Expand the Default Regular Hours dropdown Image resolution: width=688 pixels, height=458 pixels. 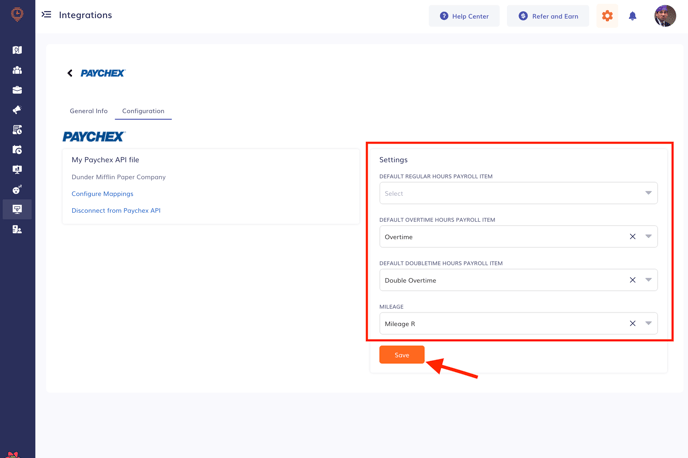[518, 193]
